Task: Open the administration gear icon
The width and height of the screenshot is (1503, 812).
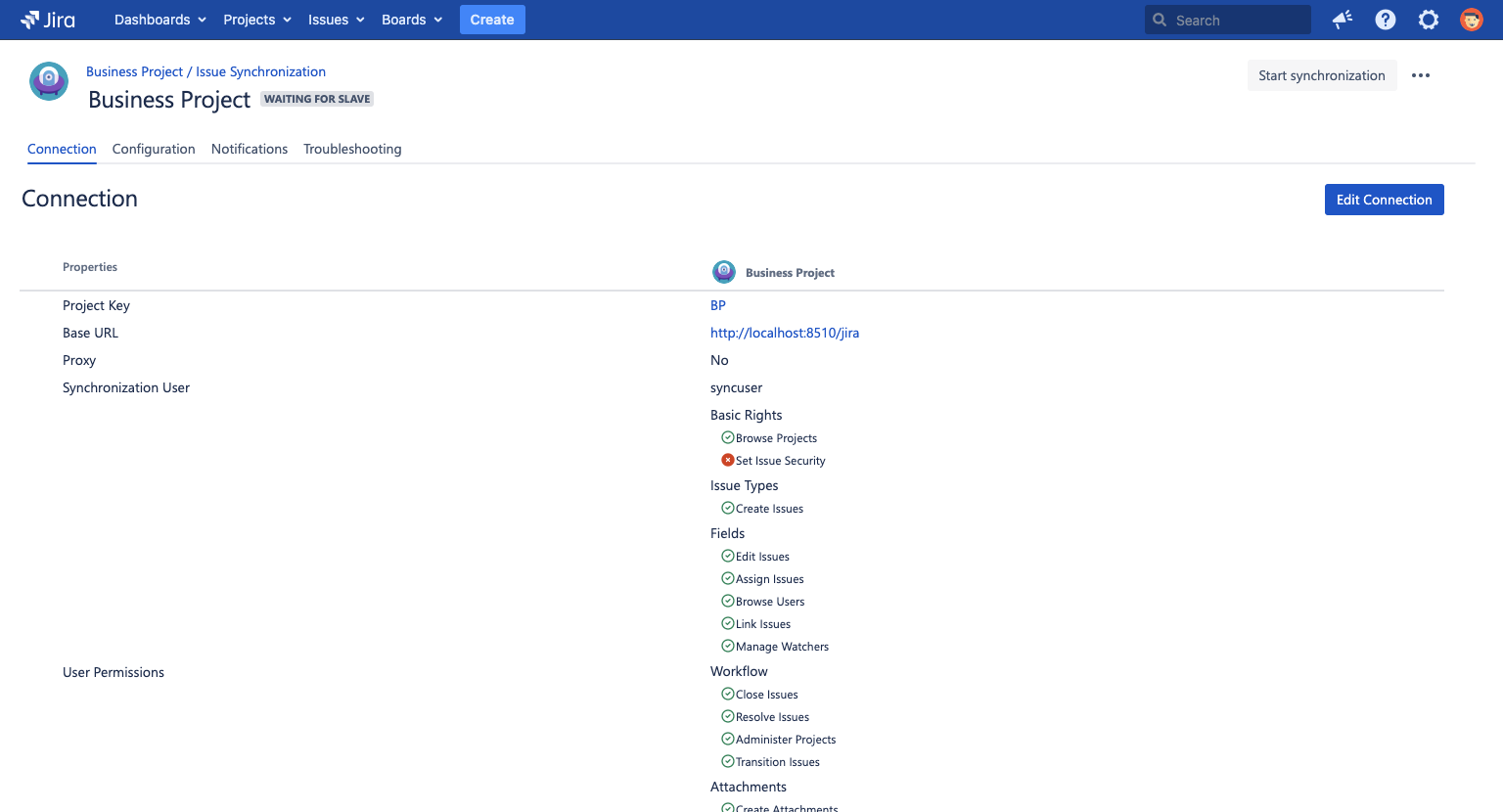Action: (x=1429, y=20)
